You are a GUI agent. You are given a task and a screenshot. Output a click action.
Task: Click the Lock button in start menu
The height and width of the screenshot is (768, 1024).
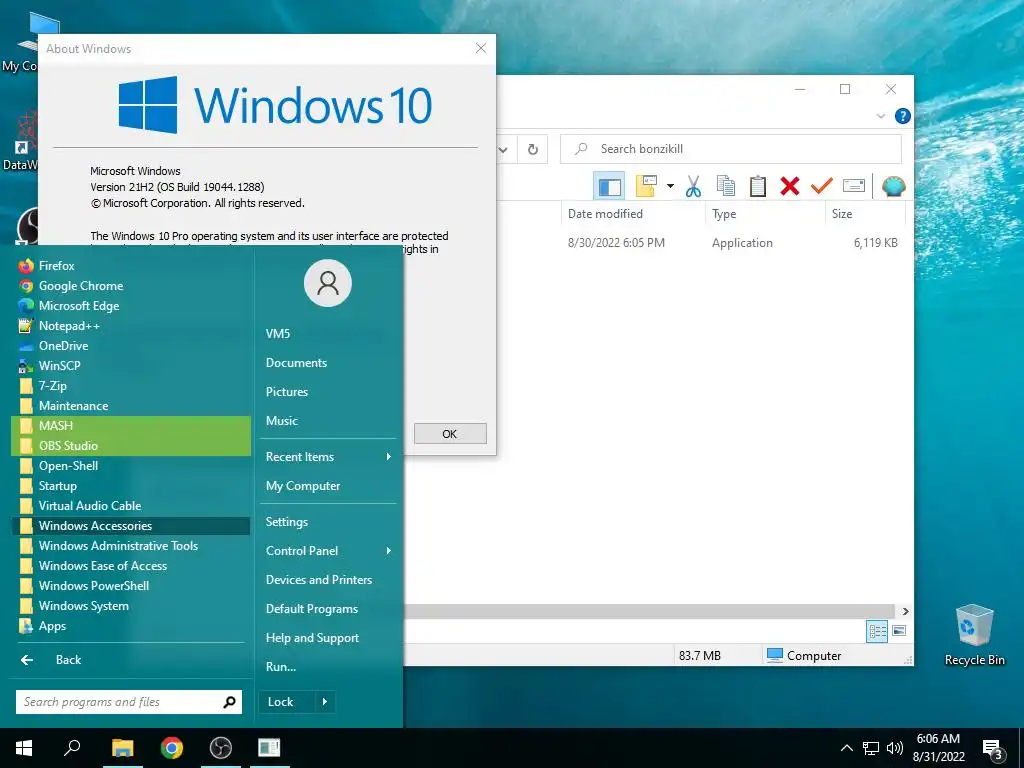(x=286, y=702)
